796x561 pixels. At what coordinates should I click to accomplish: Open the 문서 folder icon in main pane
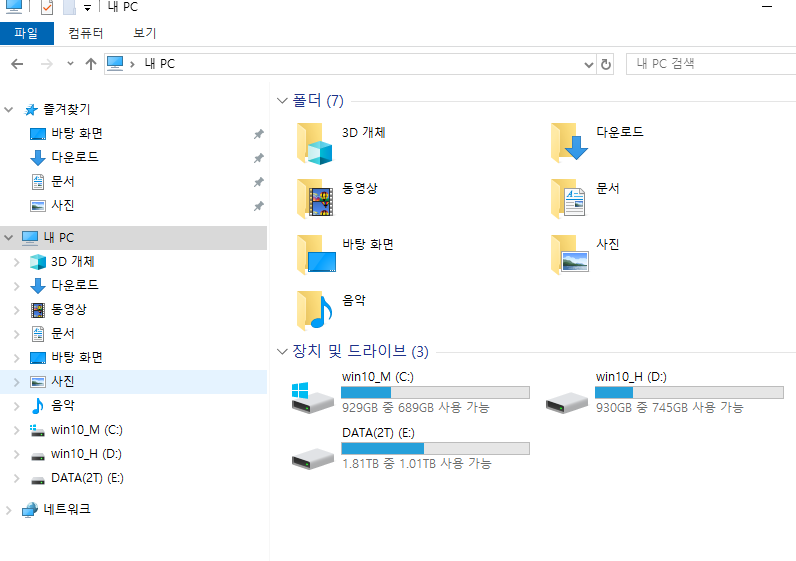[569, 199]
